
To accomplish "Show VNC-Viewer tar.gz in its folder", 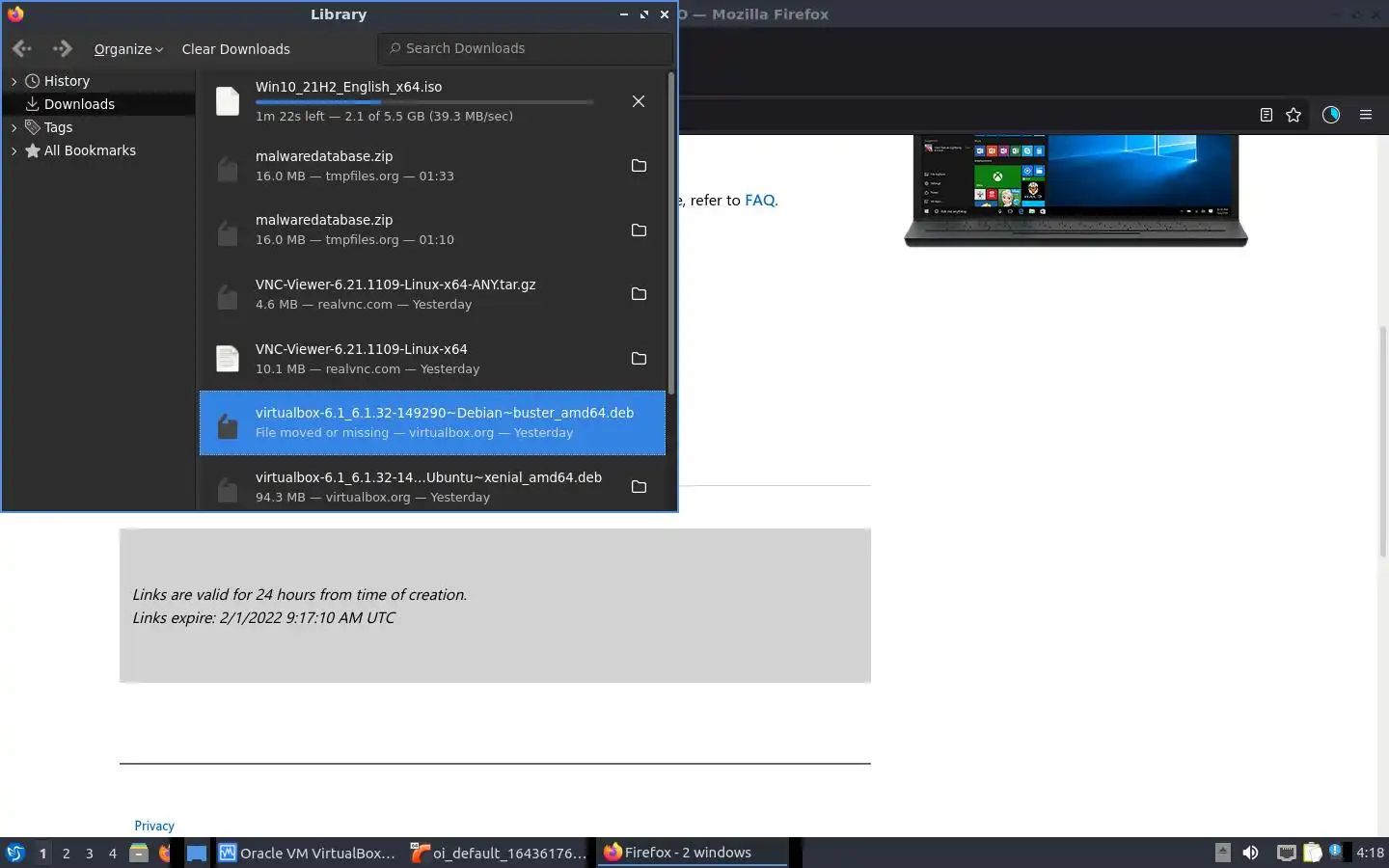I will tap(639, 294).
